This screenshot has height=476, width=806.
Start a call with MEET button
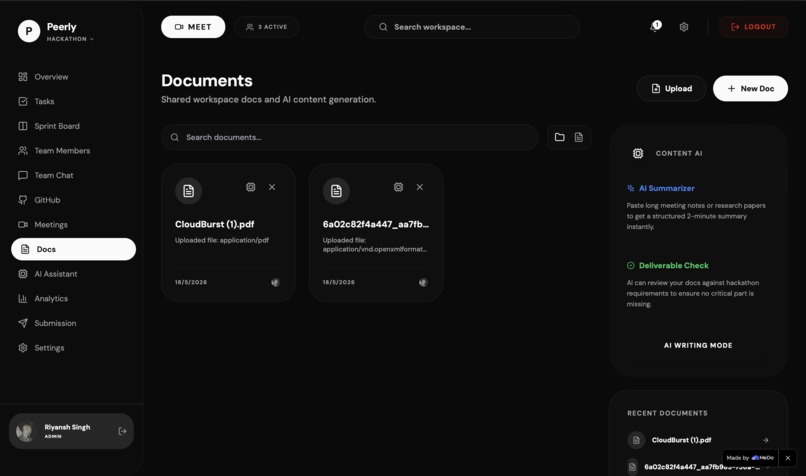point(193,27)
